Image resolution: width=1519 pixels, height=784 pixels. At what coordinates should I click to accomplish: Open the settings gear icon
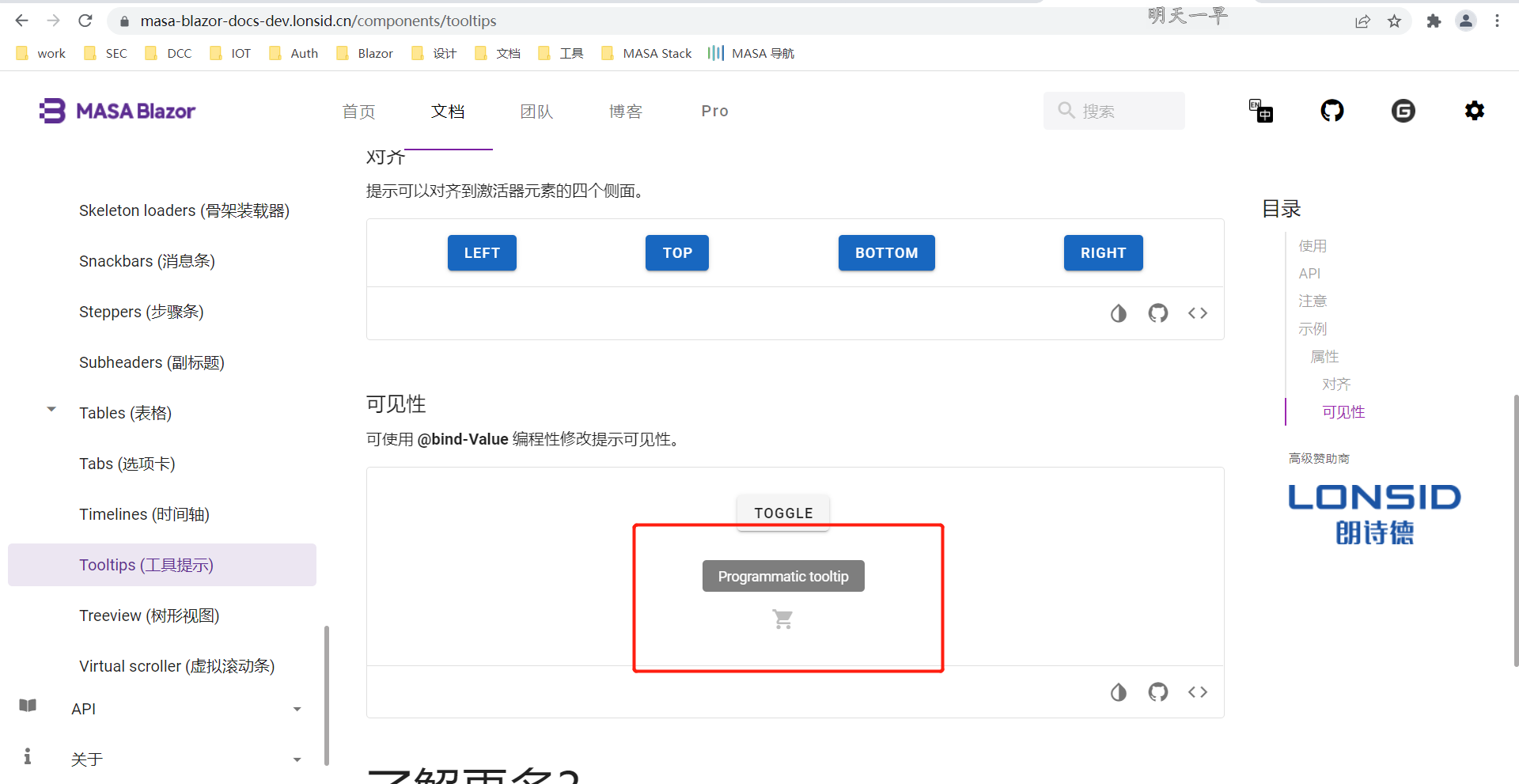[x=1475, y=111]
